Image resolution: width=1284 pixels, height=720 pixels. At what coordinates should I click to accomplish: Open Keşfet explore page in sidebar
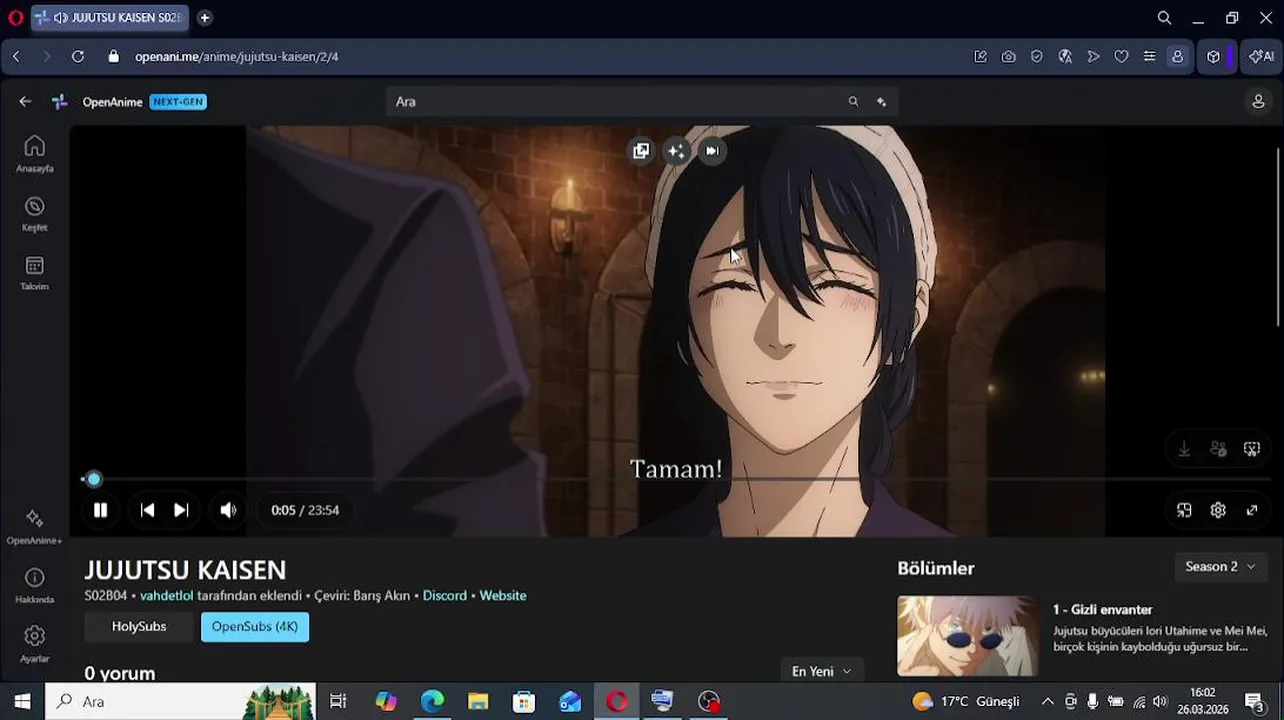tap(34, 213)
